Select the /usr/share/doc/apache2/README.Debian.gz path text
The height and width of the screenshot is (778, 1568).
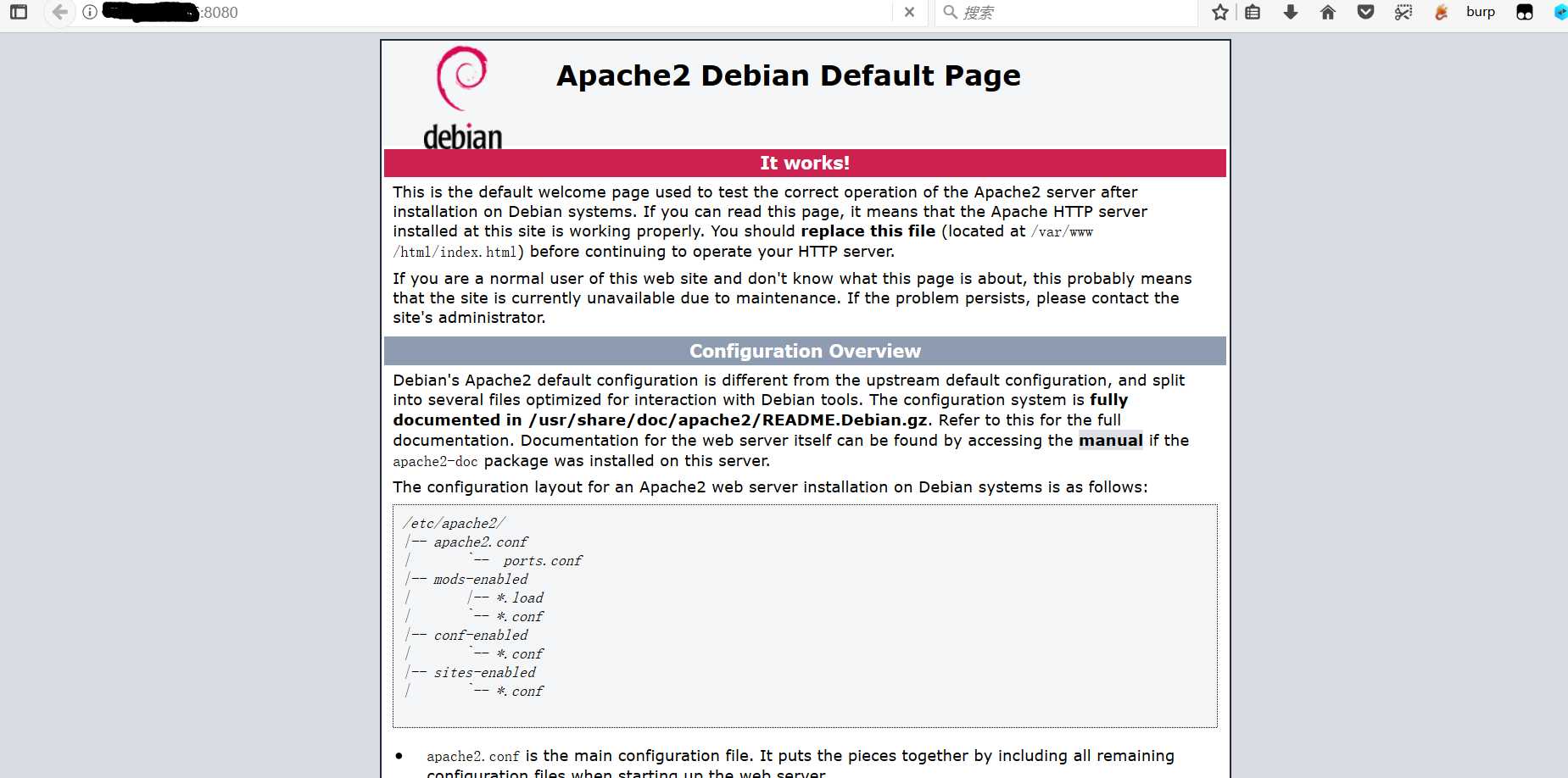pyautogui.click(x=728, y=420)
